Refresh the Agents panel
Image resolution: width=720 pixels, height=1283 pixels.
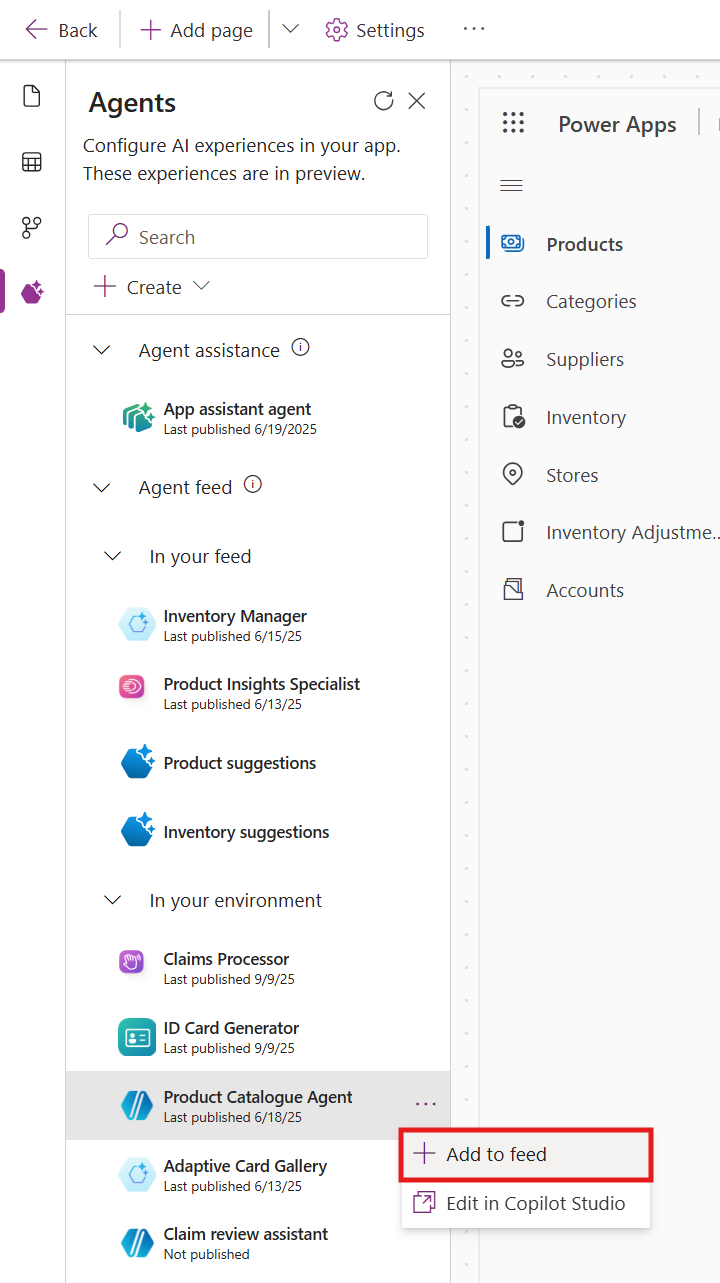point(383,101)
